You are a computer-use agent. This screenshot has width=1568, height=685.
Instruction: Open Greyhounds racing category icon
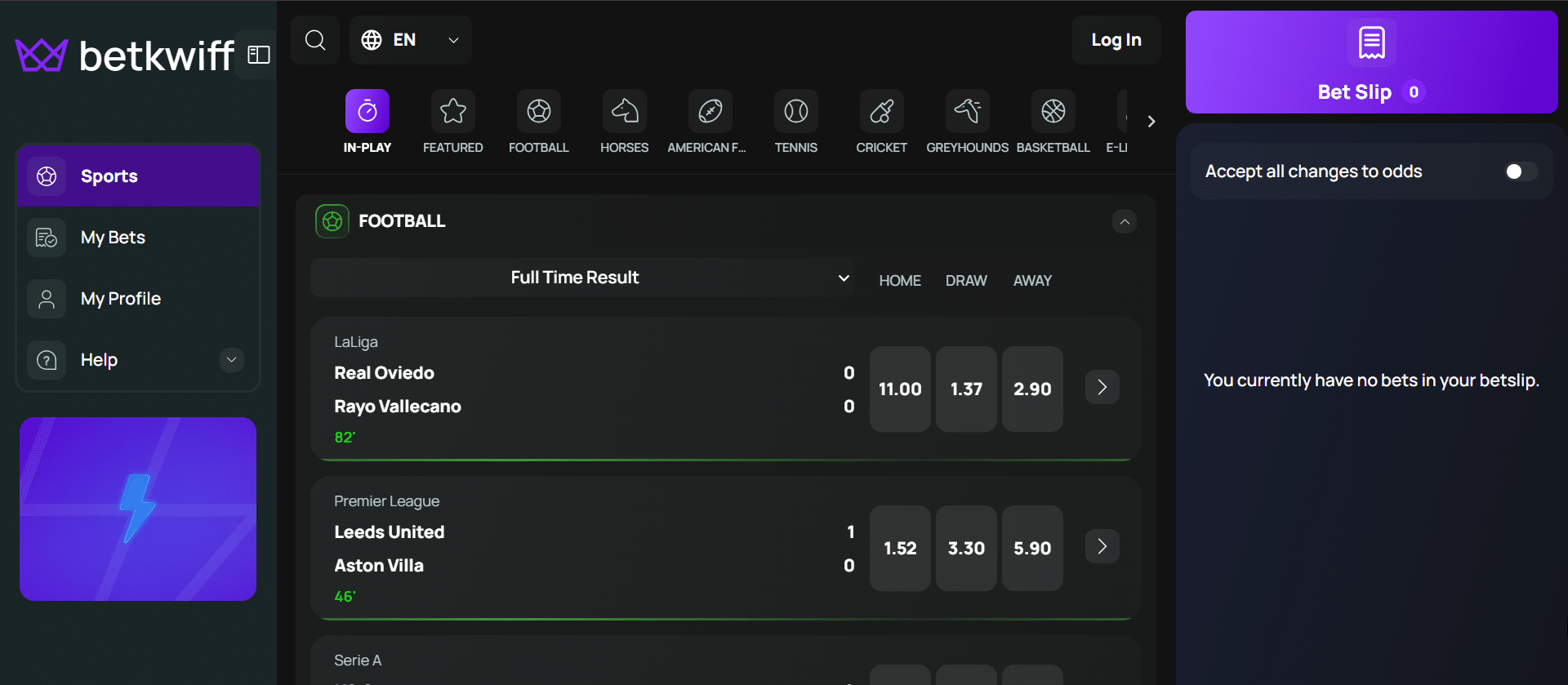point(967,111)
